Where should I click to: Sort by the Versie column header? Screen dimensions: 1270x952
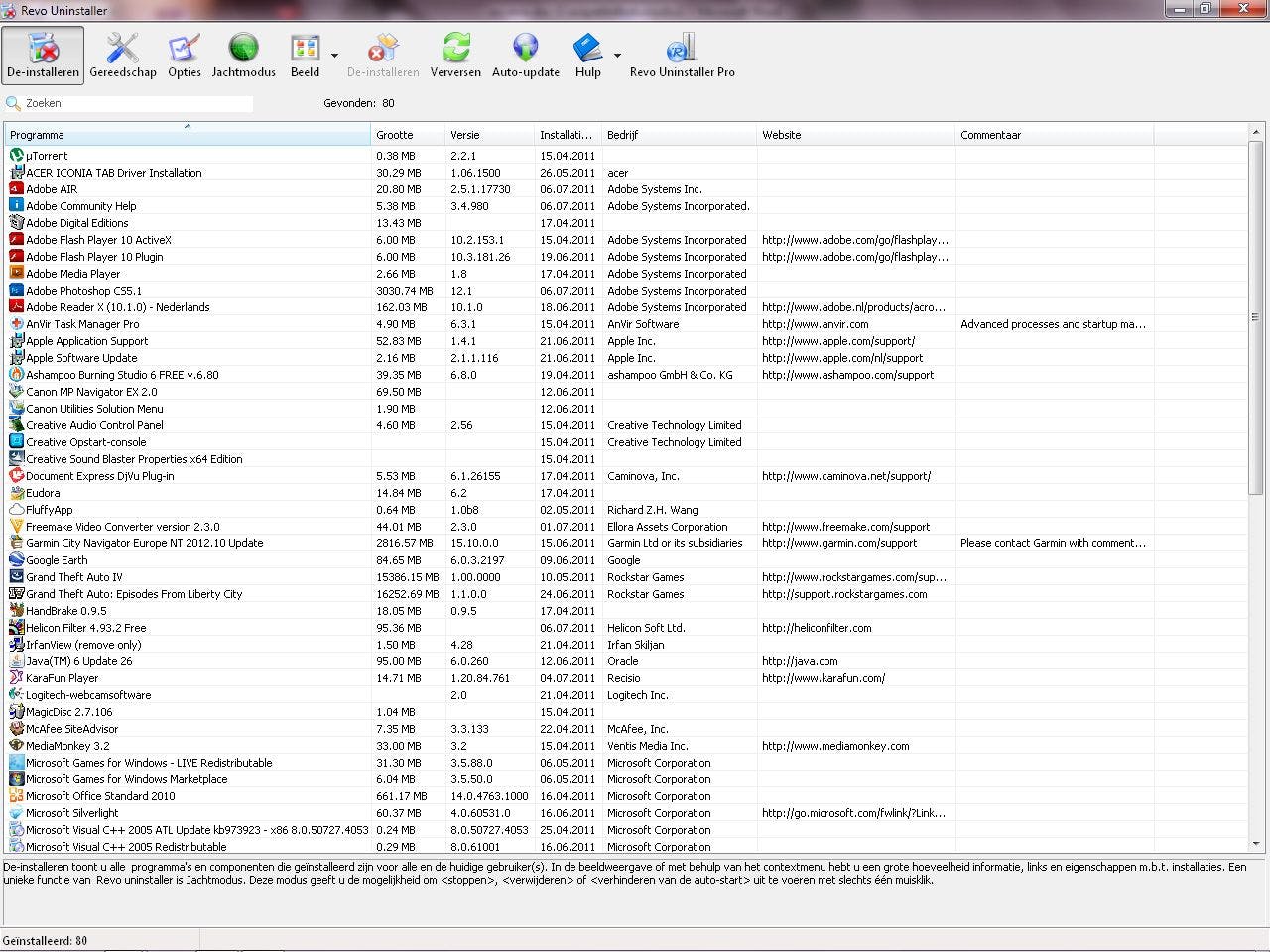[x=490, y=135]
